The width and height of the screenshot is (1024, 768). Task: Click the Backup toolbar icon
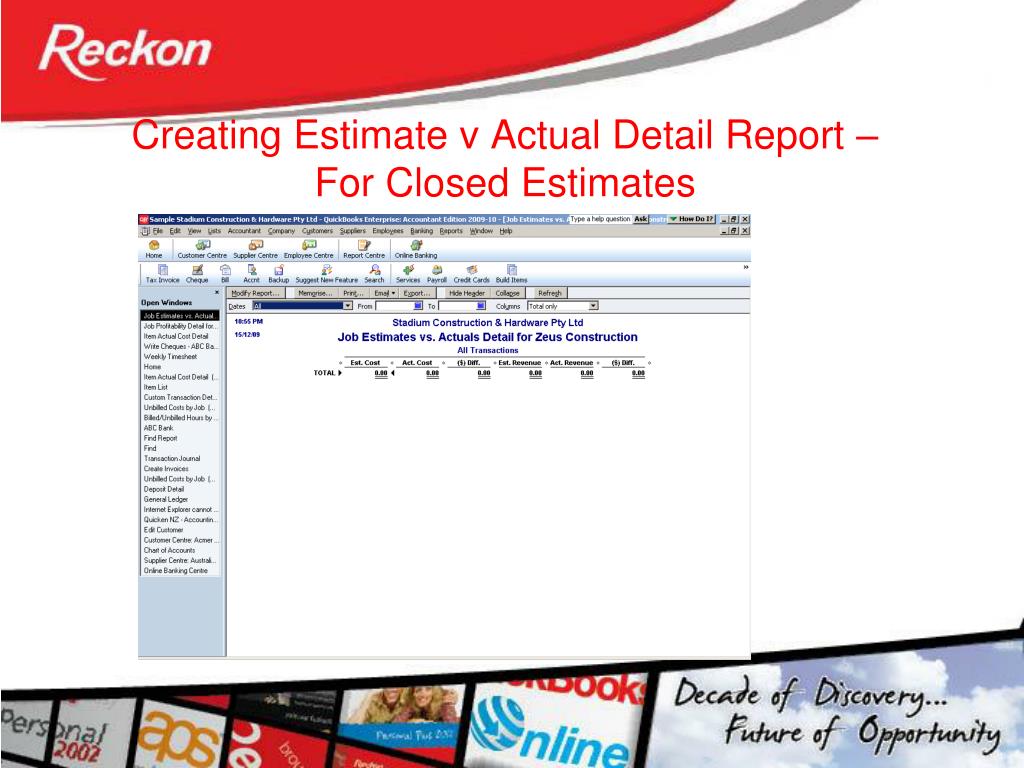pos(279,274)
